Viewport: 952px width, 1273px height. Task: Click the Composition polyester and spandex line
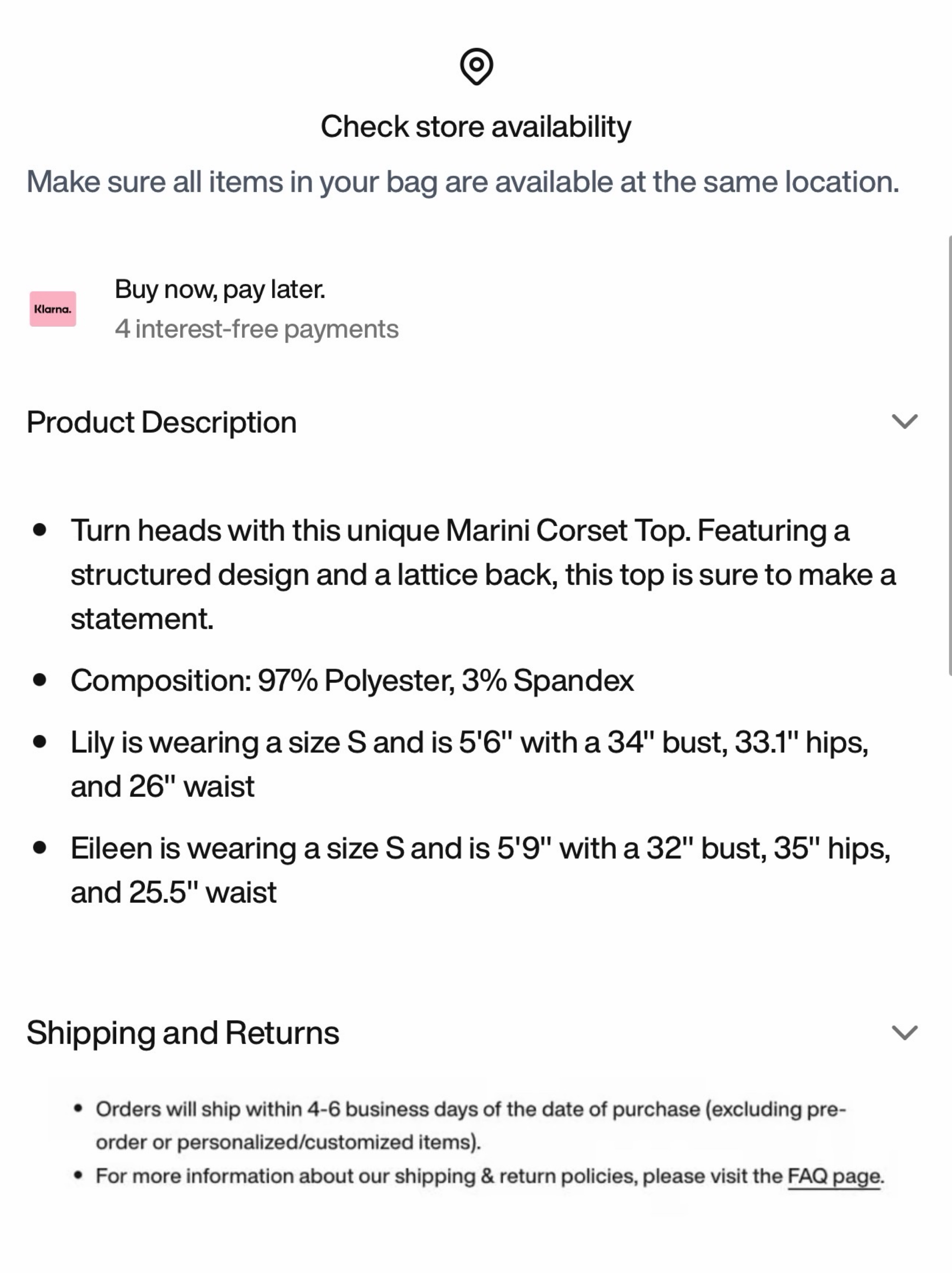[x=352, y=681]
